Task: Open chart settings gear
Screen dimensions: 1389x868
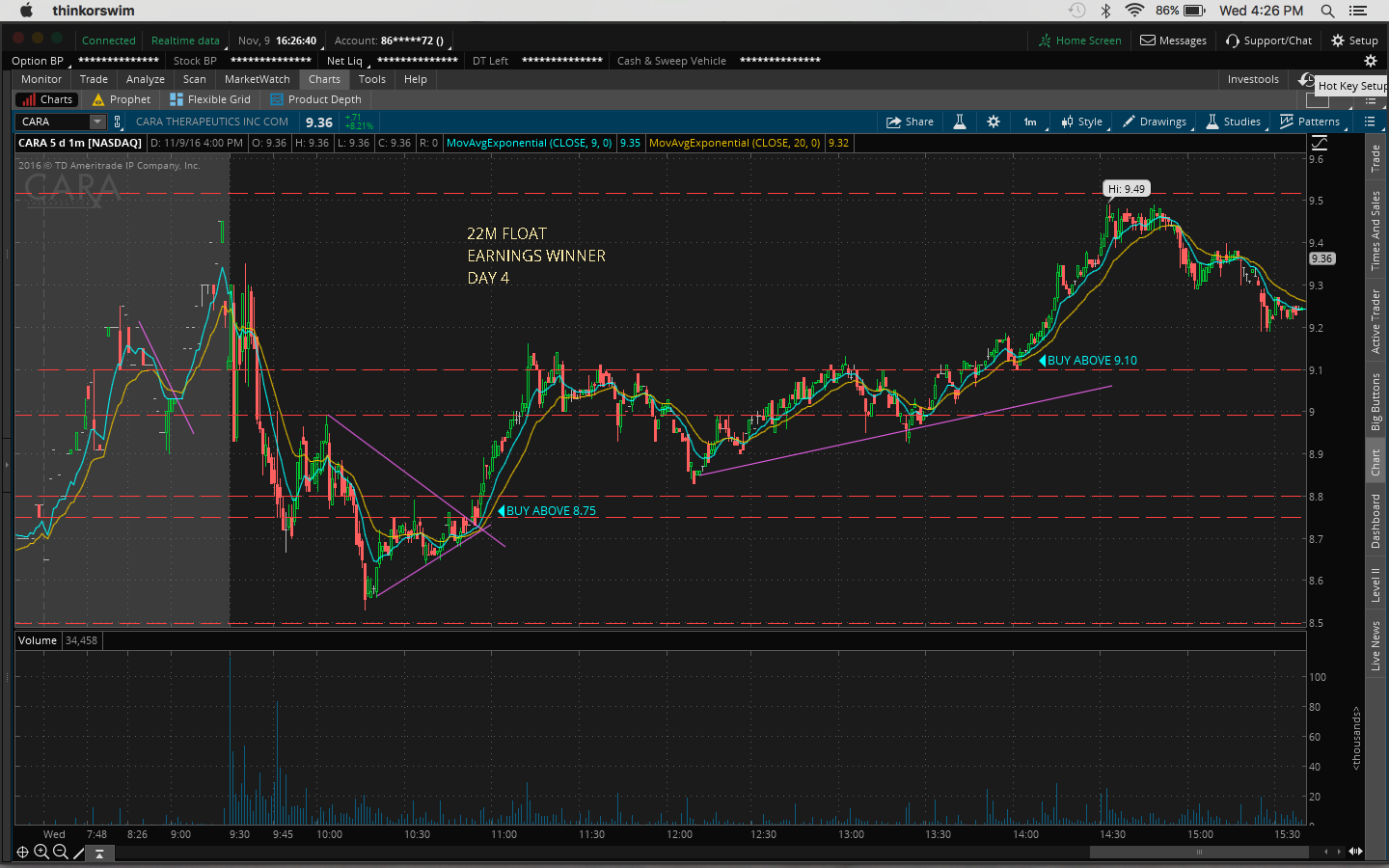Action: click(x=994, y=122)
